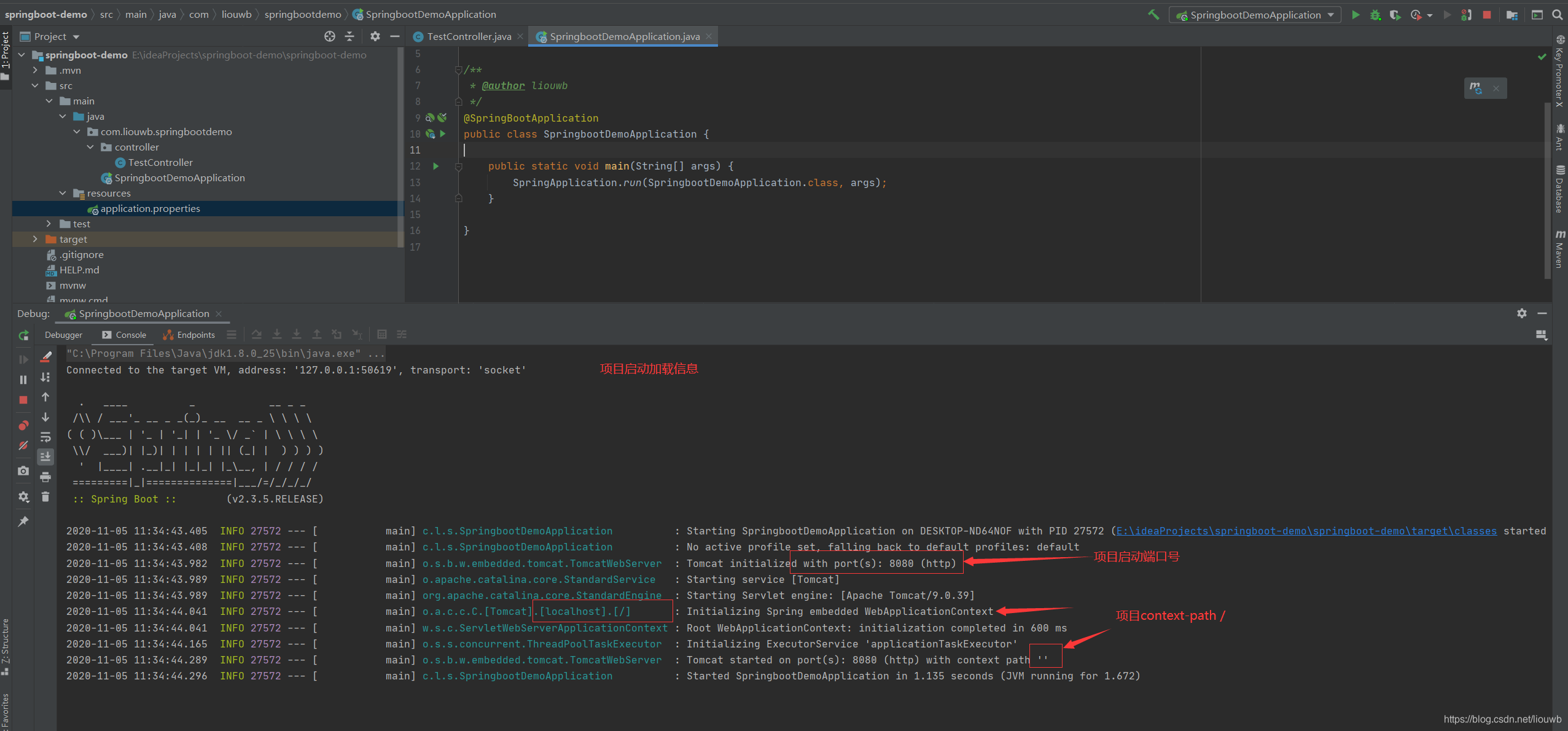
Task: Click the run gutter icon next to the main method
Action: pos(435,166)
